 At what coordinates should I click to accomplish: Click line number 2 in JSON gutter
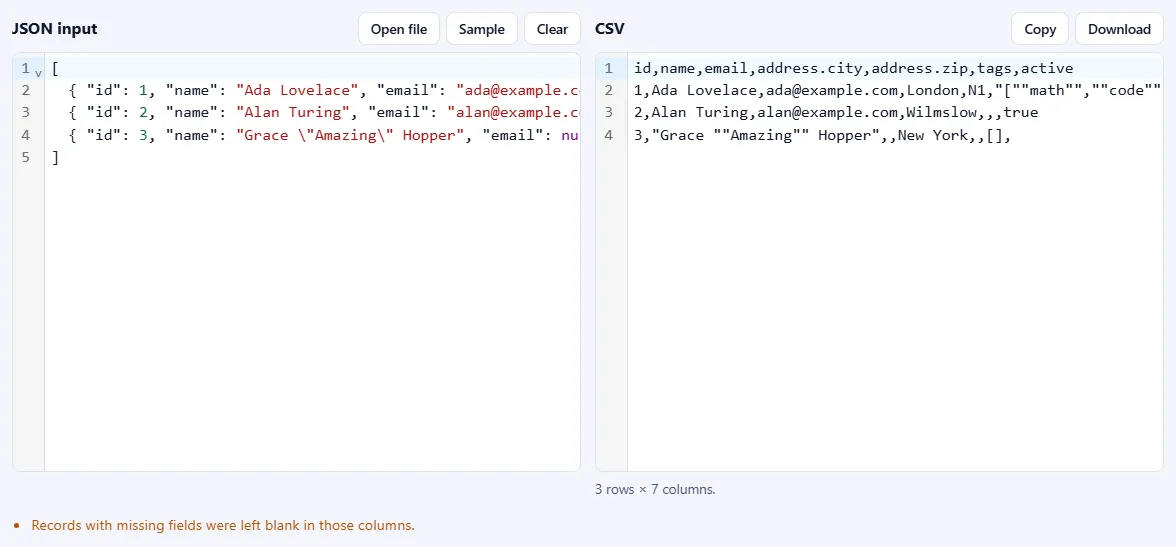click(x=26, y=90)
